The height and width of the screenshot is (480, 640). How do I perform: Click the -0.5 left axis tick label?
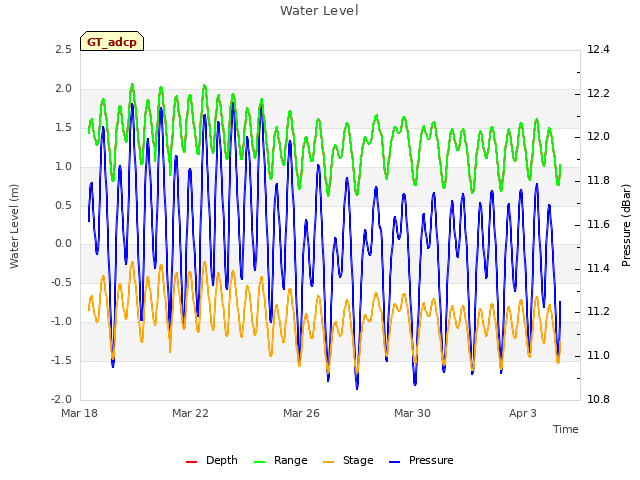[61, 283]
